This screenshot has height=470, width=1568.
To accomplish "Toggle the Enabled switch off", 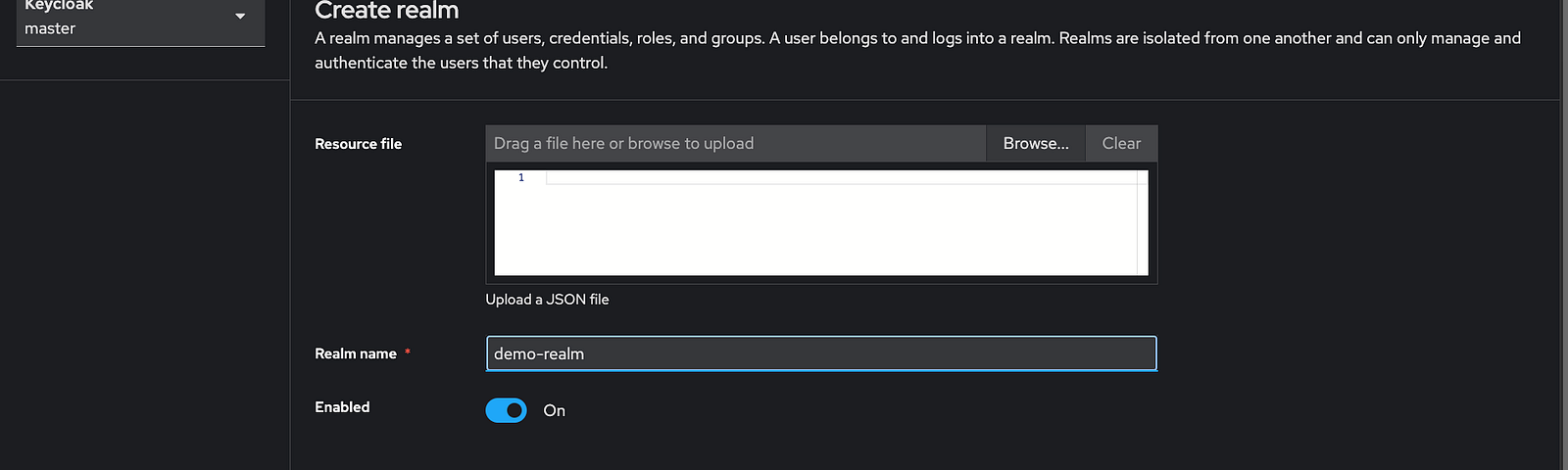I will point(507,410).
